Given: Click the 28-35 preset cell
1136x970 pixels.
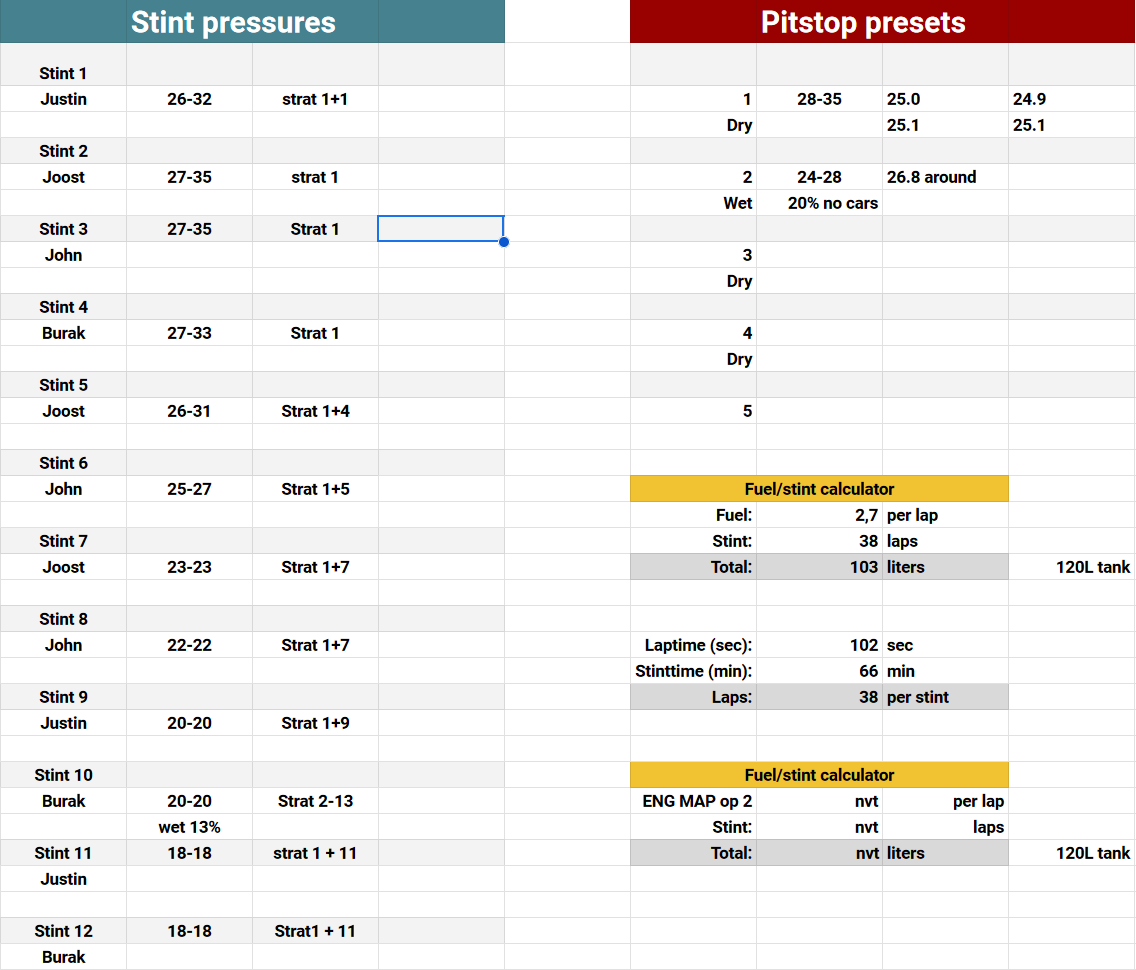Looking at the screenshot, I should [x=819, y=99].
